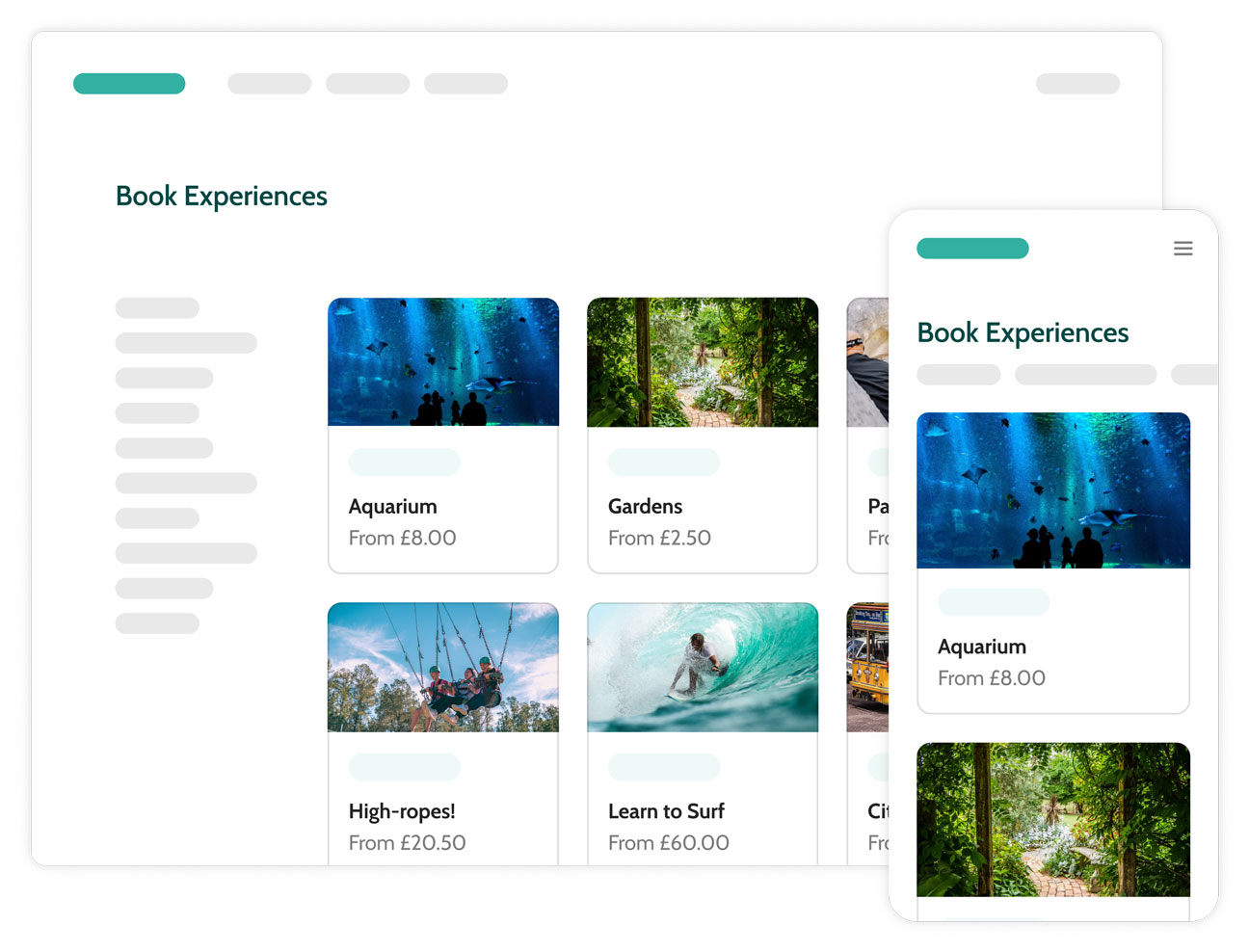This screenshot has width=1249, height=952.
Task: Click the Gardens card title
Action: [645, 507]
